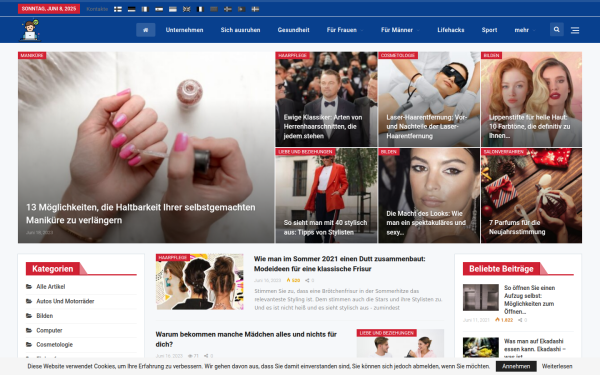Open Was man auf Ekadashi essen kann post

tap(534, 348)
